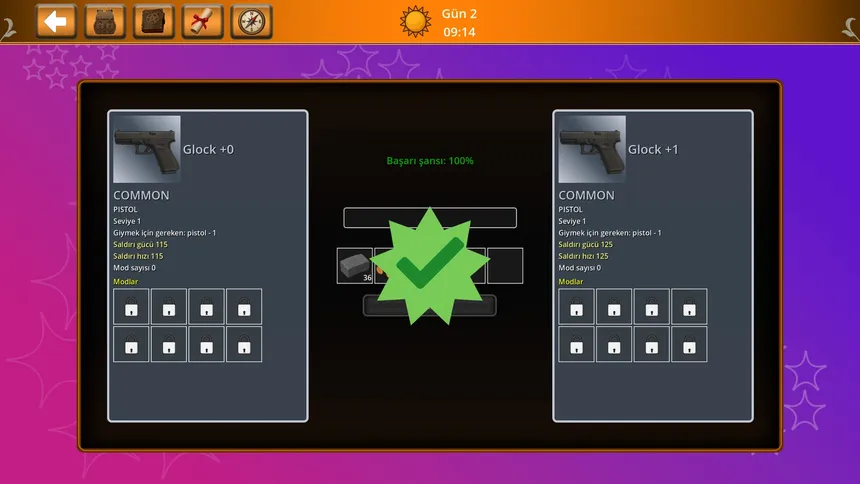Select first locked mod slot bottom row Glock +0
Screen dimensions: 860x484
point(131,344)
